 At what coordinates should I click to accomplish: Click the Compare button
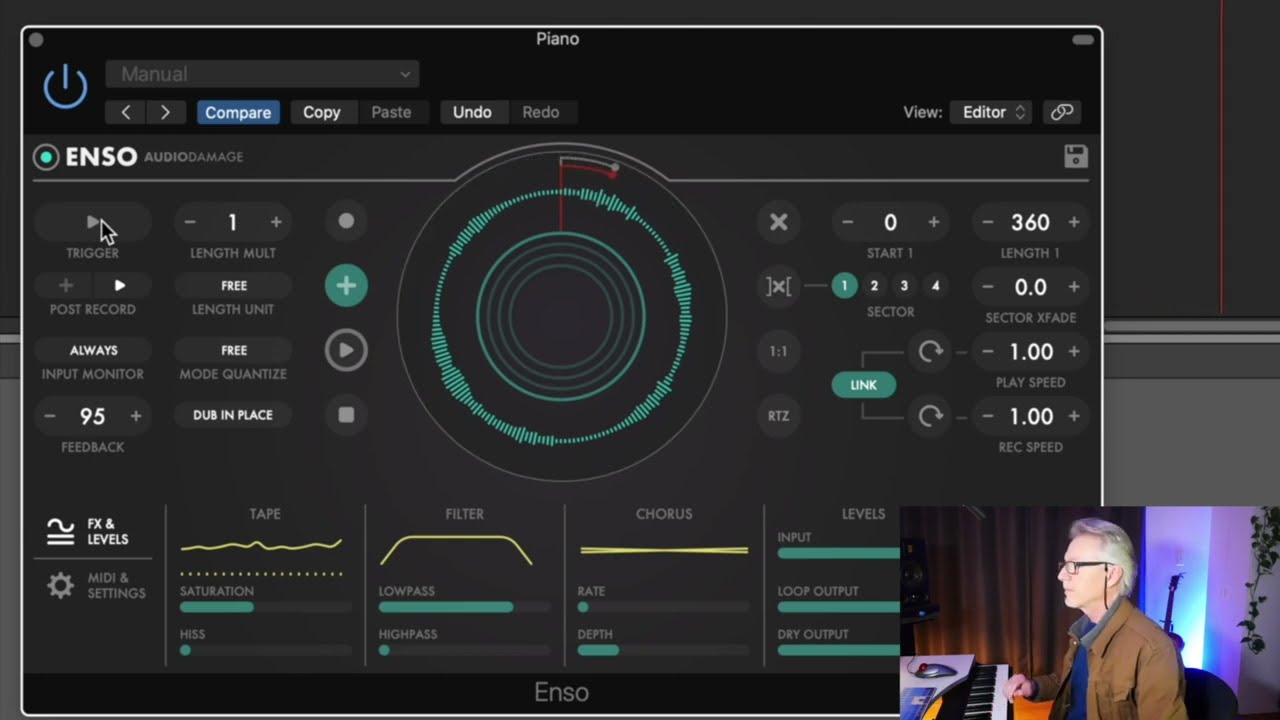coord(238,112)
